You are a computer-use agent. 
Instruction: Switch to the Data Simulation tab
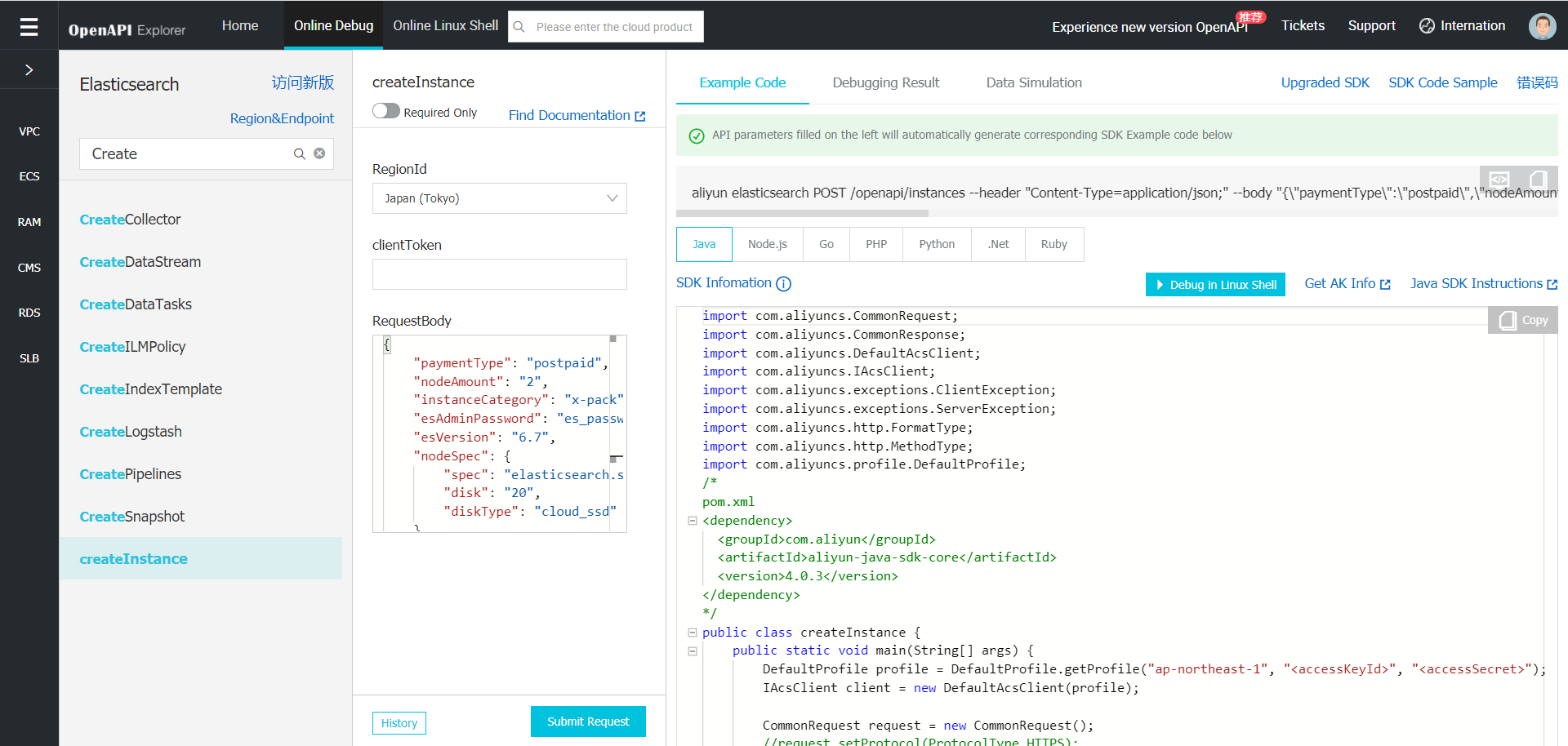1034,82
